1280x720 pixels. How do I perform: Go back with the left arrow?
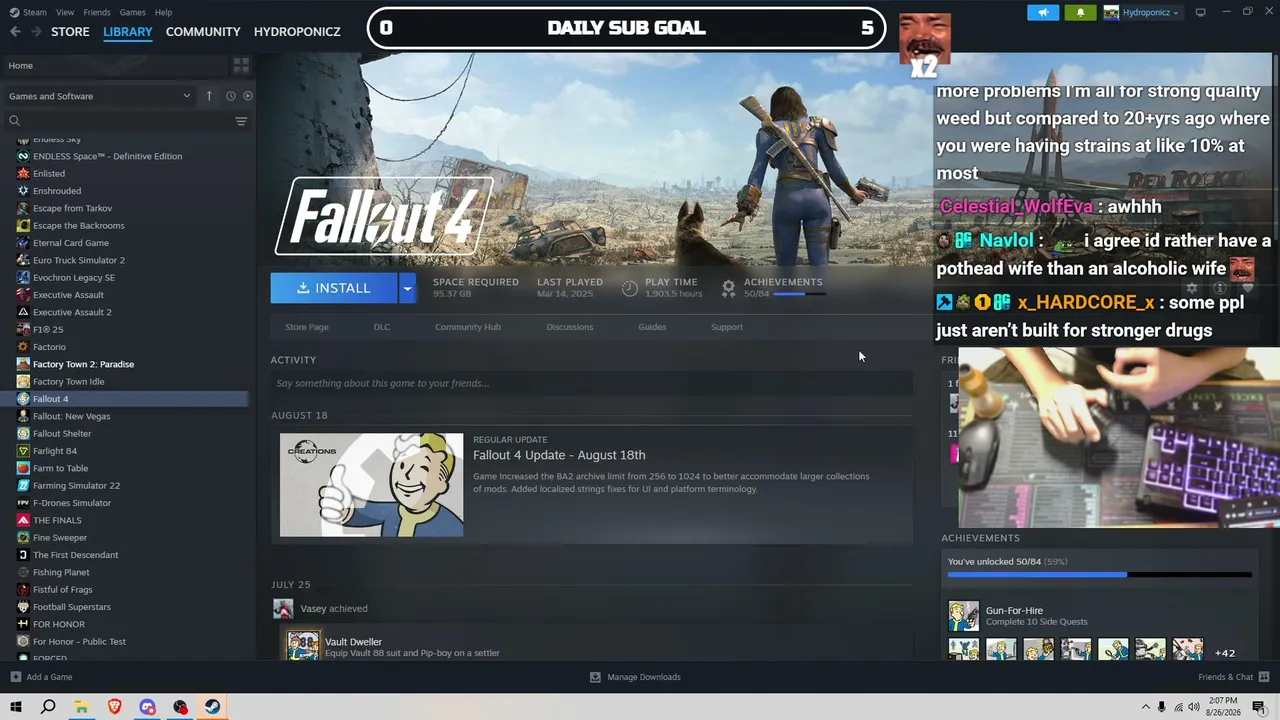pyautogui.click(x=15, y=32)
